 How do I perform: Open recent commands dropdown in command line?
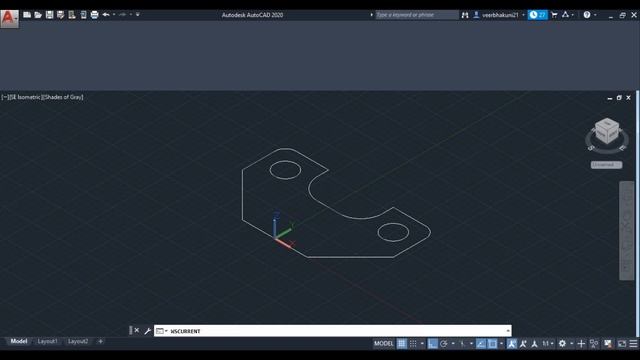click(162, 331)
